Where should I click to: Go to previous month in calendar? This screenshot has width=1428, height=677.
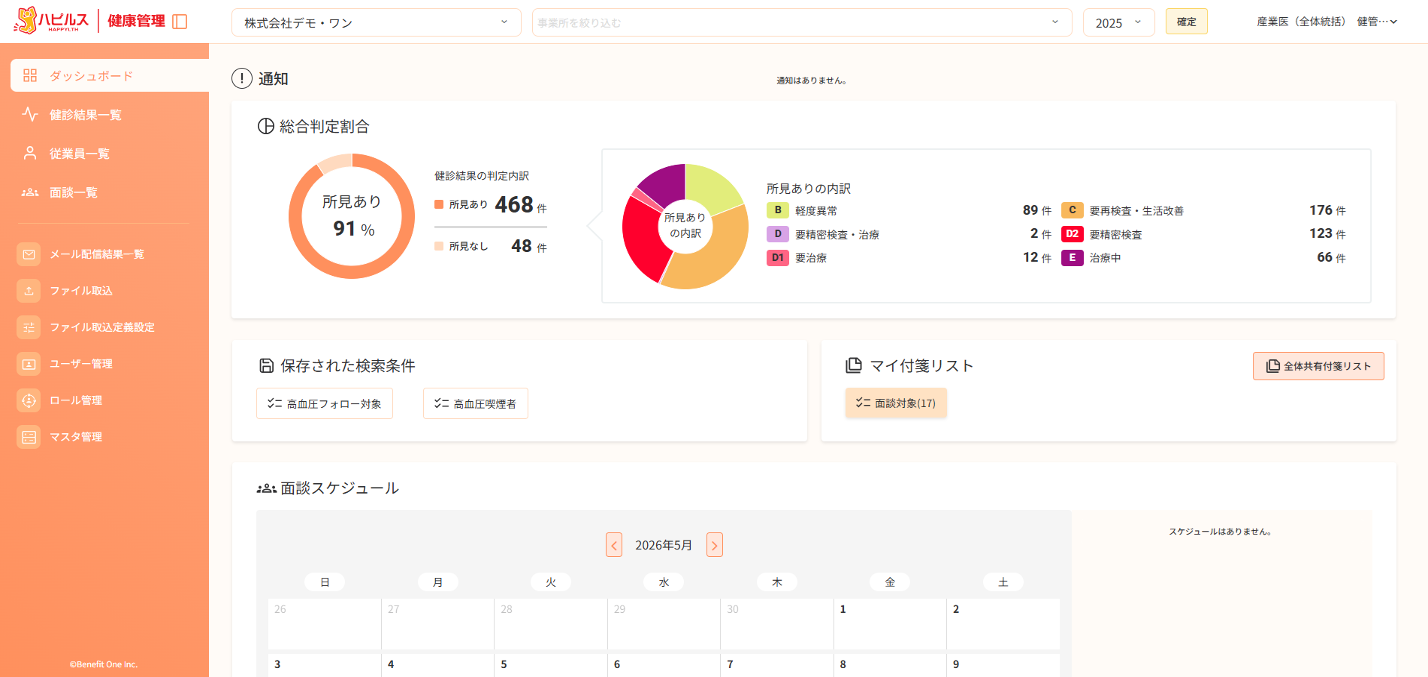pos(614,545)
